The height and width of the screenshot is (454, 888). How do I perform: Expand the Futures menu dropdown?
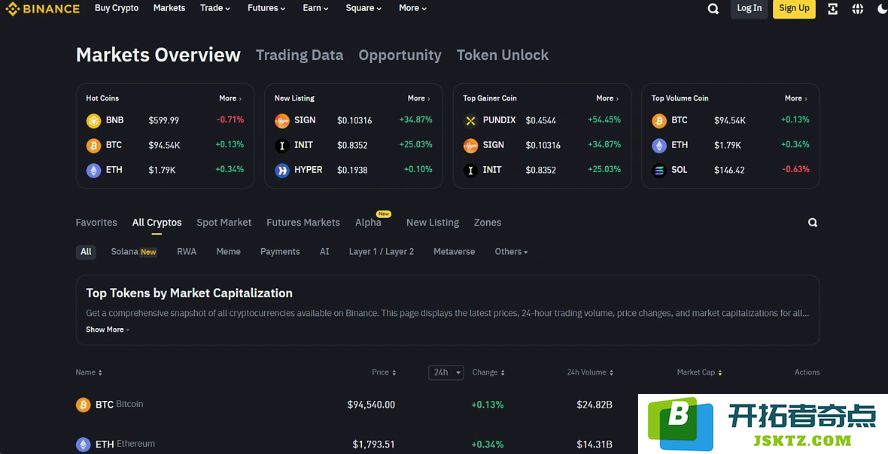coord(266,8)
